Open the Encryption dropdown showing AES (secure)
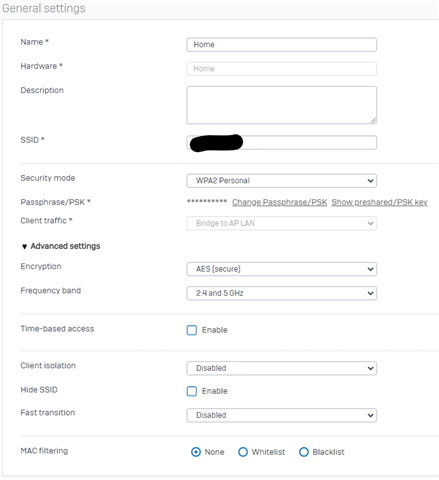The height and width of the screenshot is (480, 439). point(282,269)
